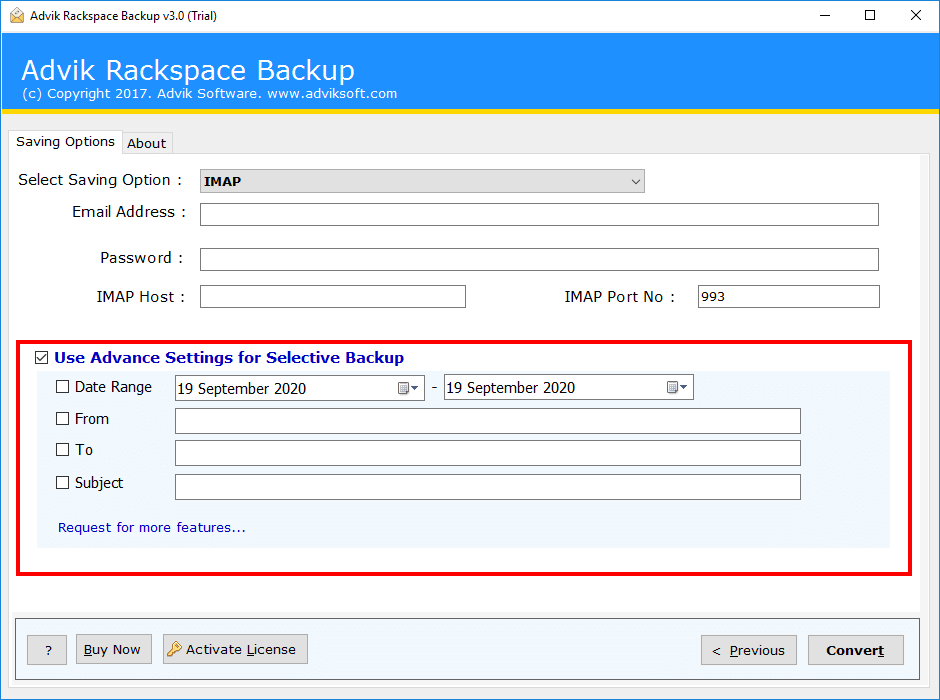Image resolution: width=940 pixels, height=700 pixels.
Task: Click the Advik app icon in title bar
Action: point(17,15)
